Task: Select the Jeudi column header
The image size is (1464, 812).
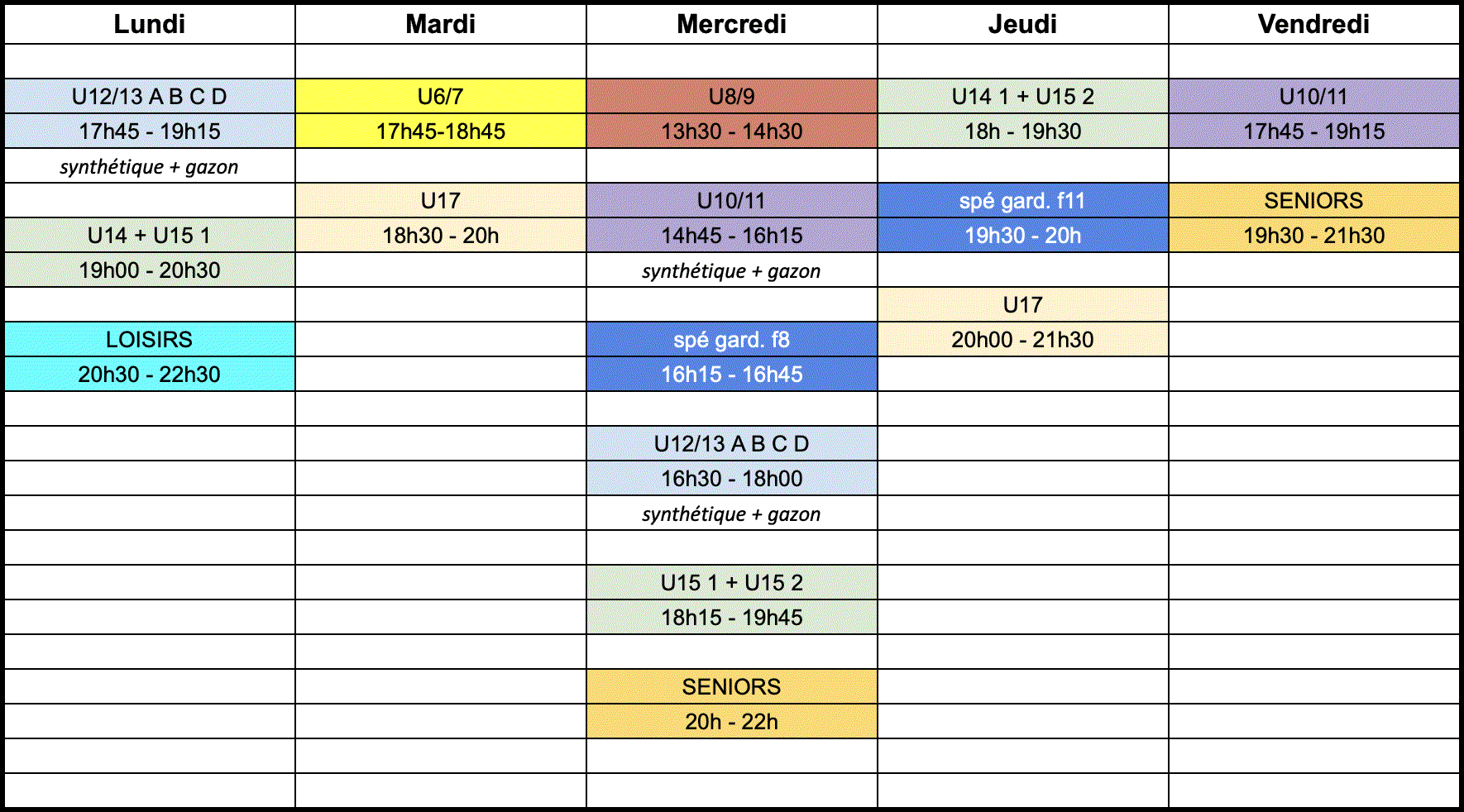Action: [1023, 24]
